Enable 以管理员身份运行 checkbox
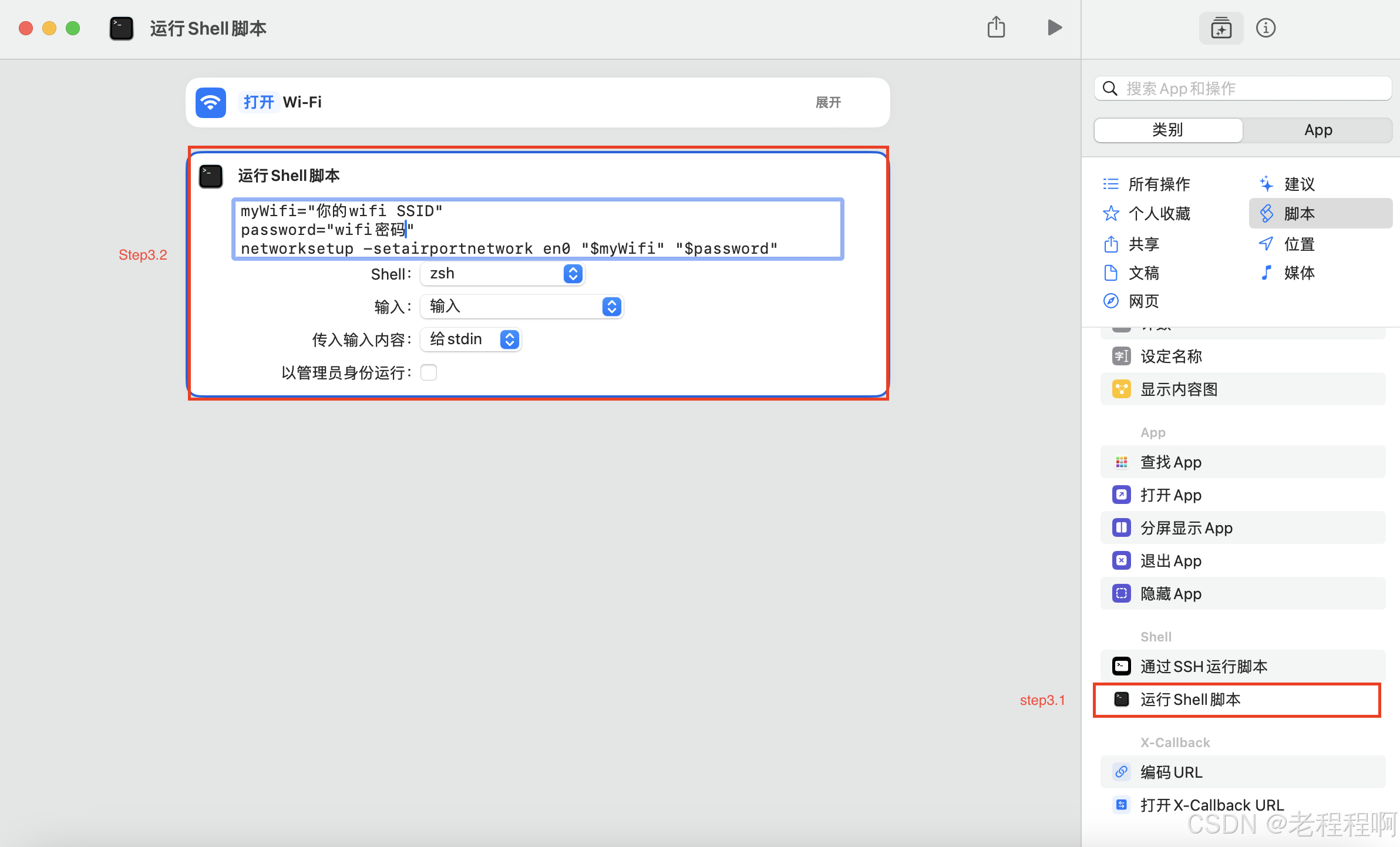This screenshot has width=1400, height=847. pyautogui.click(x=429, y=372)
